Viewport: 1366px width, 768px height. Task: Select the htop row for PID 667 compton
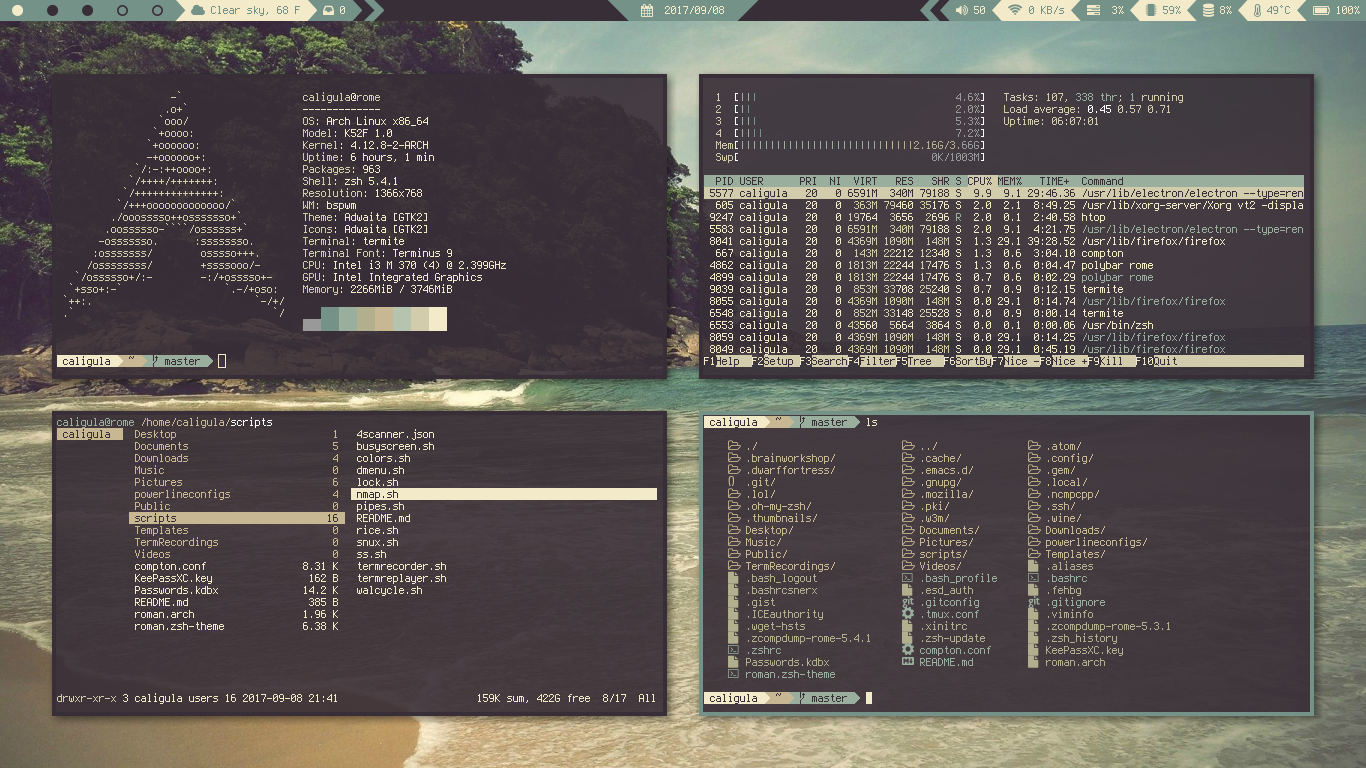[x=1004, y=253]
